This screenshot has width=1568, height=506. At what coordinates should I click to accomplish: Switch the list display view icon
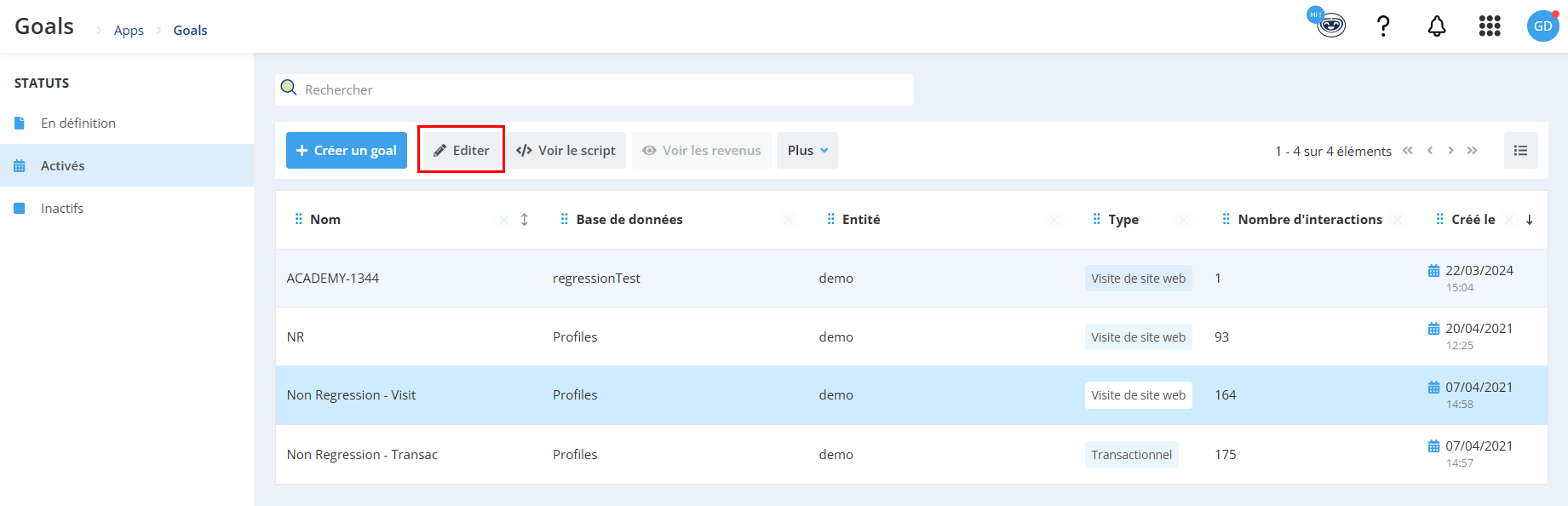click(1520, 151)
